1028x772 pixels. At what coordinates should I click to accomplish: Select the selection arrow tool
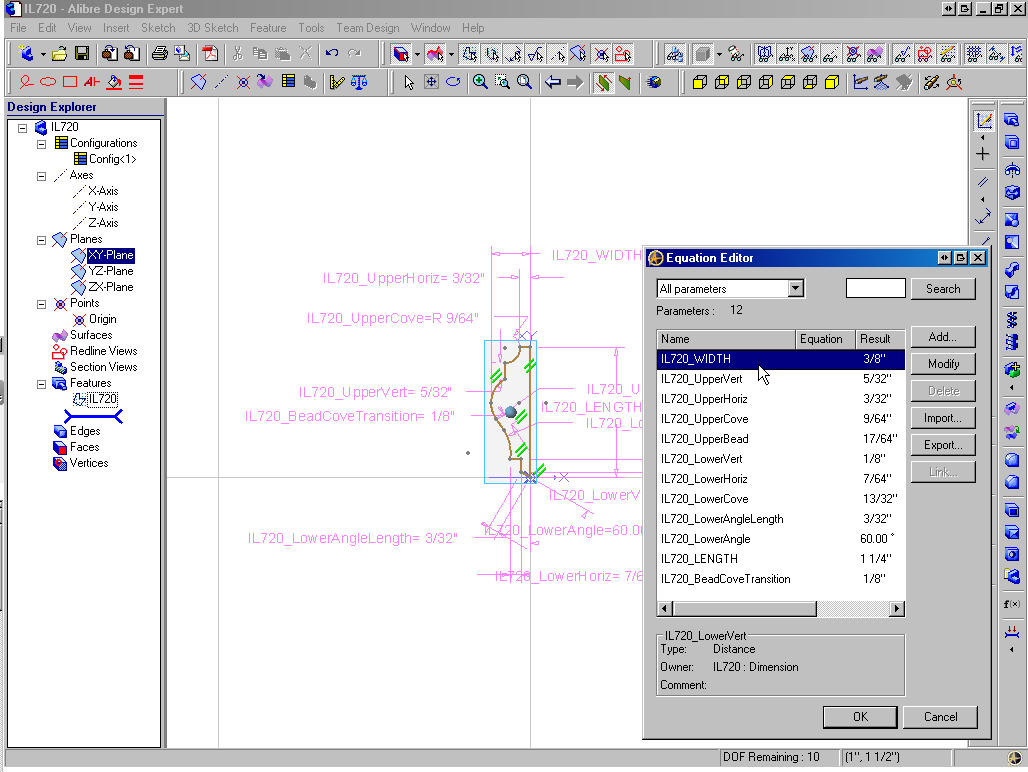coord(409,81)
